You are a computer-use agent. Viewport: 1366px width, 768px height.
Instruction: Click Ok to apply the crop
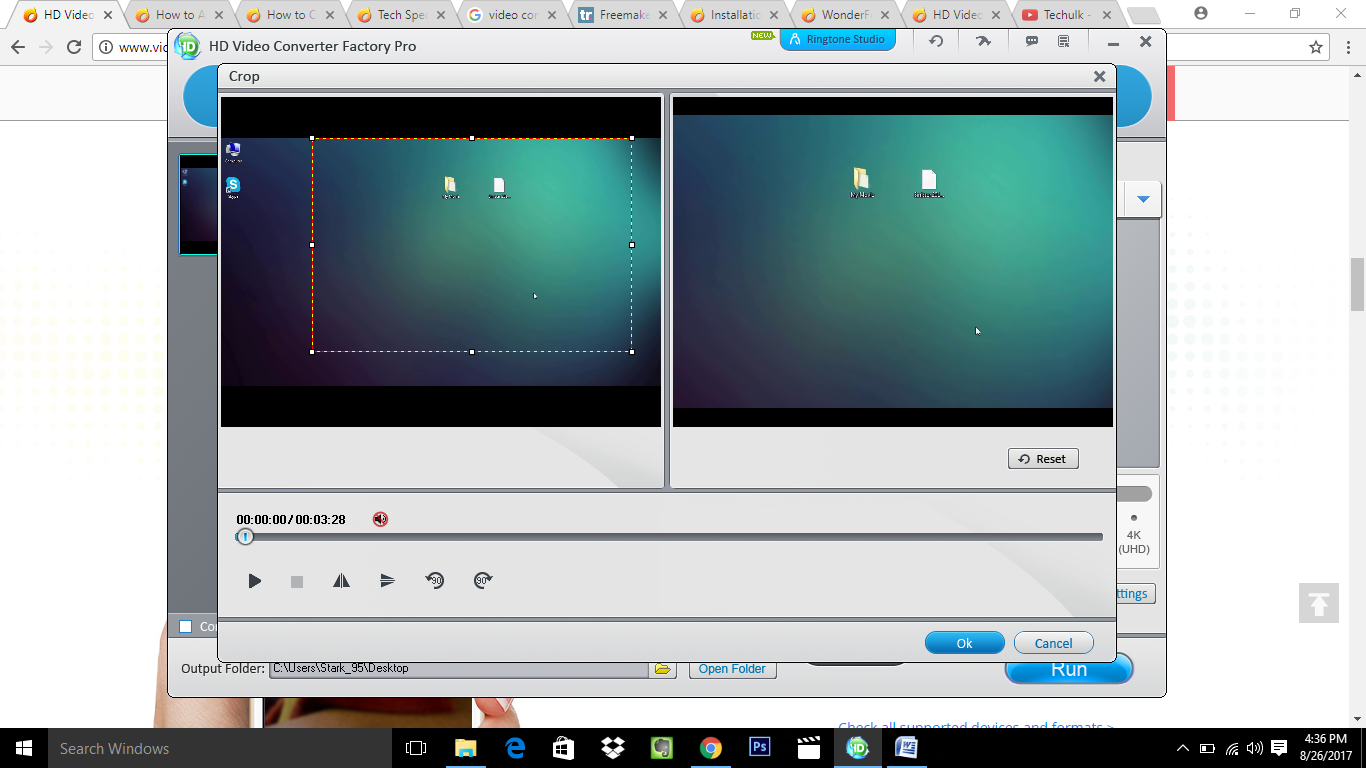964,642
